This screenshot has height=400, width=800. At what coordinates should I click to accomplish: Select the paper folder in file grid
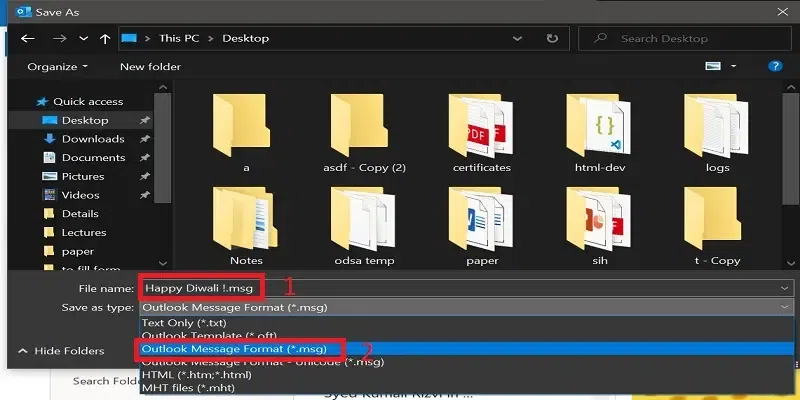pos(482,227)
